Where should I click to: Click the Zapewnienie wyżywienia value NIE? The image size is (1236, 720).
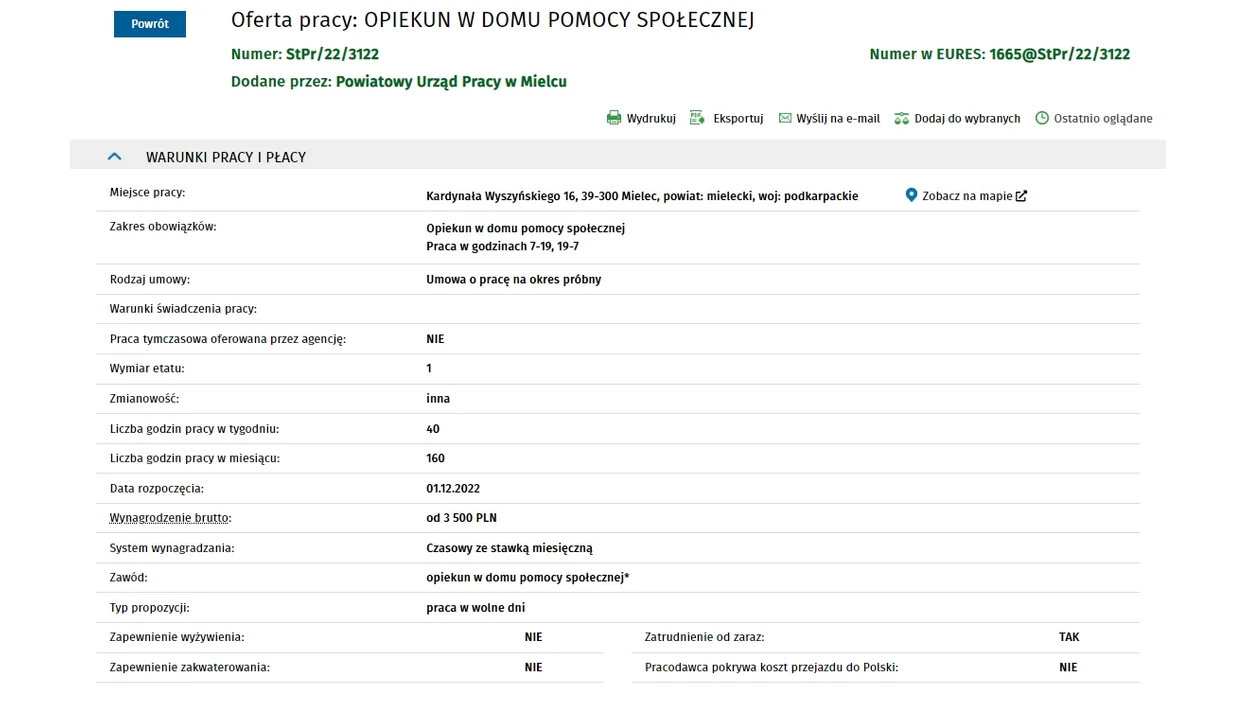tap(533, 637)
